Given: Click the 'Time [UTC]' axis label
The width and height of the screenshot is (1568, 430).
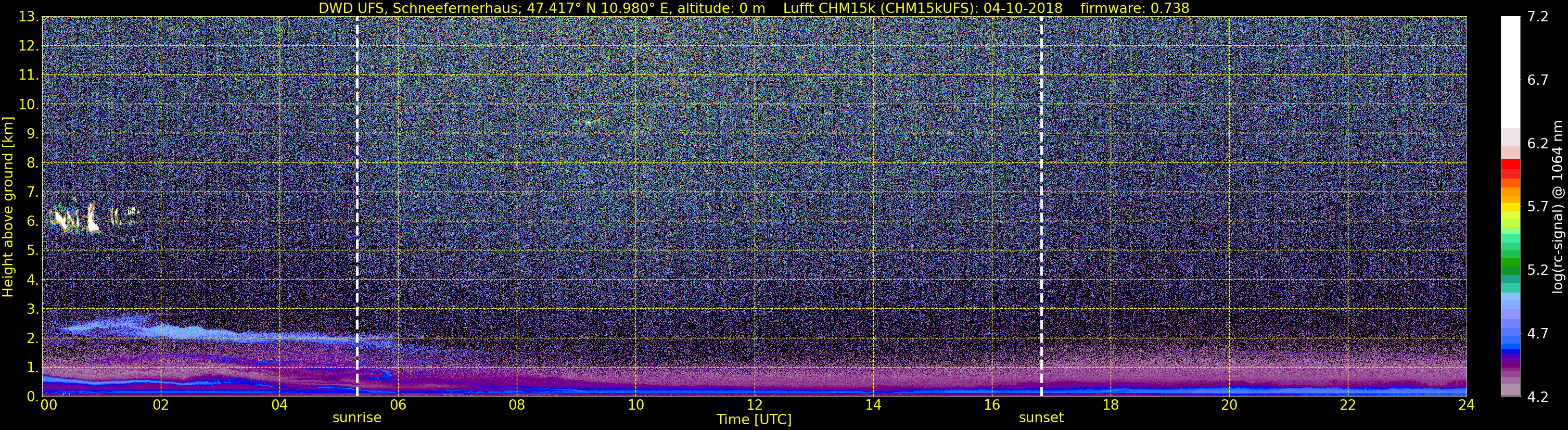Looking at the screenshot, I should click(x=754, y=420).
